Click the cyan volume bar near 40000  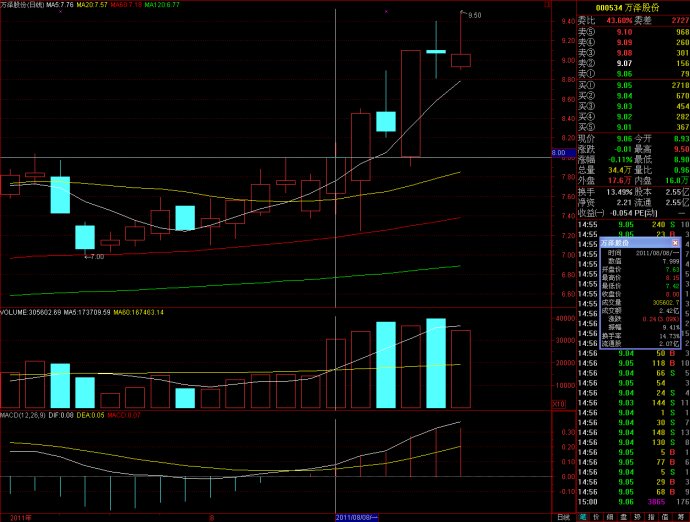point(436,363)
